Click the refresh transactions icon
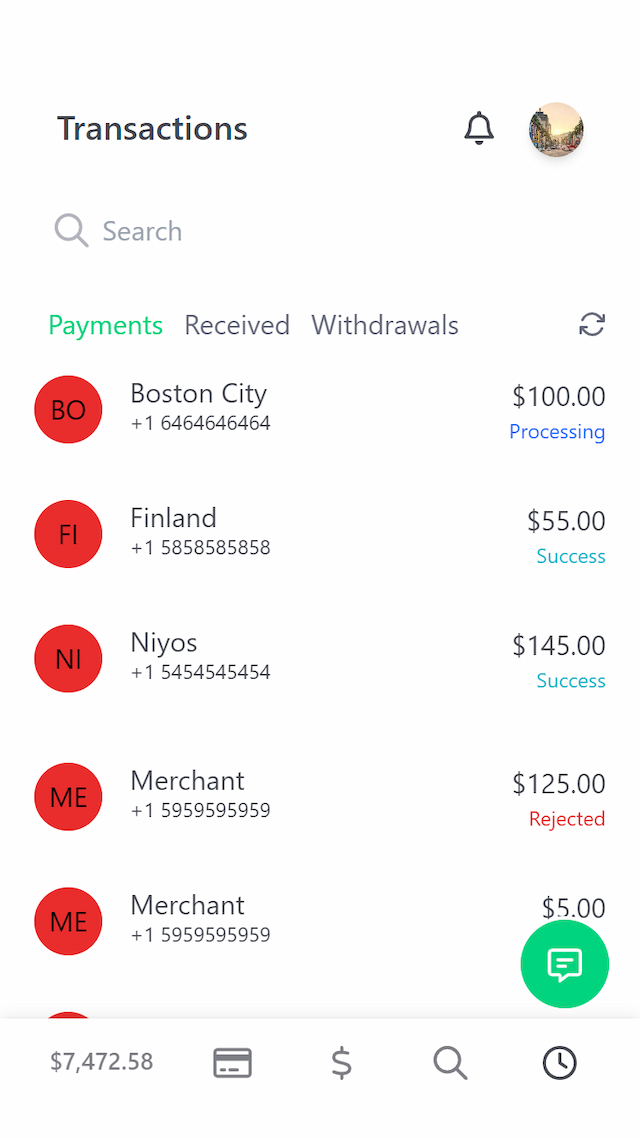 (x=592, y=325)
